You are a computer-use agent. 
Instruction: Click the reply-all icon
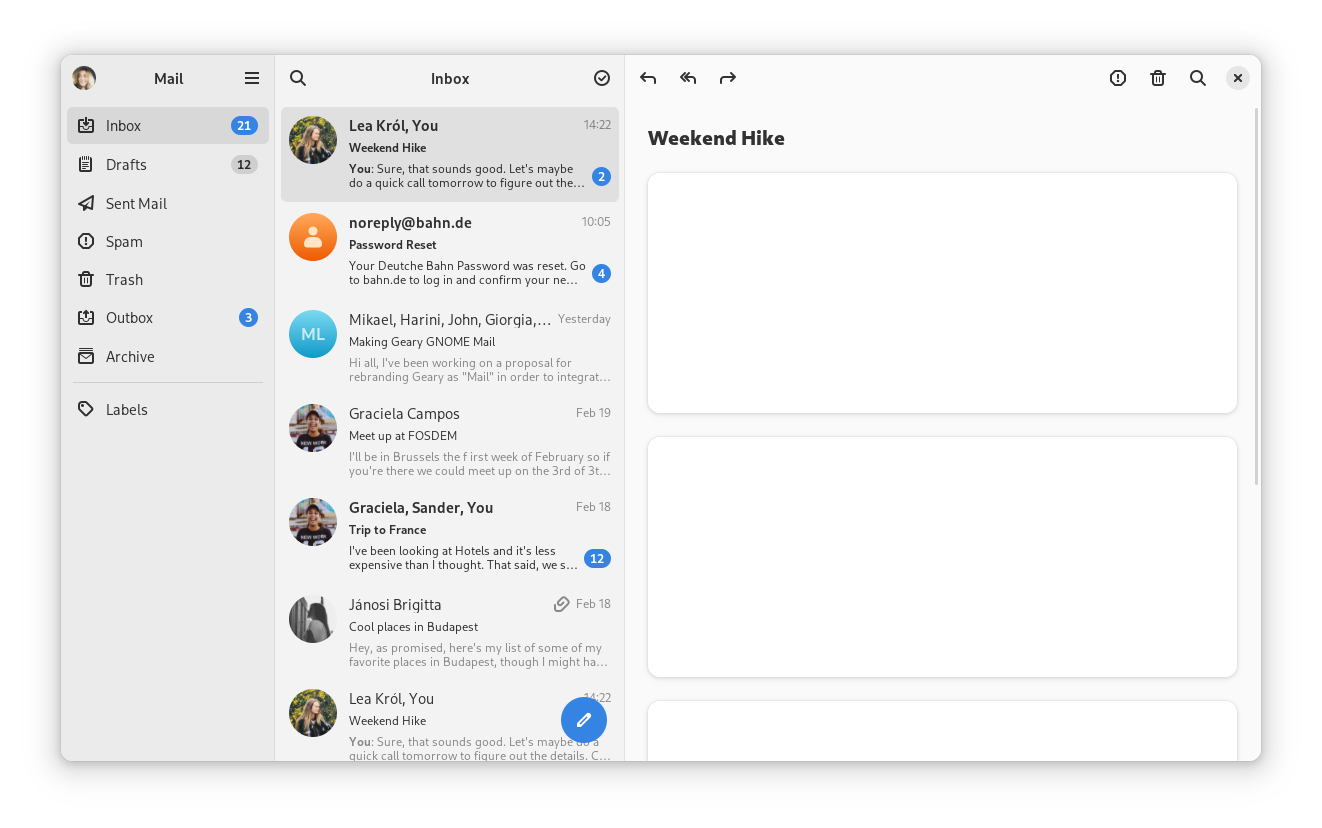688,78
